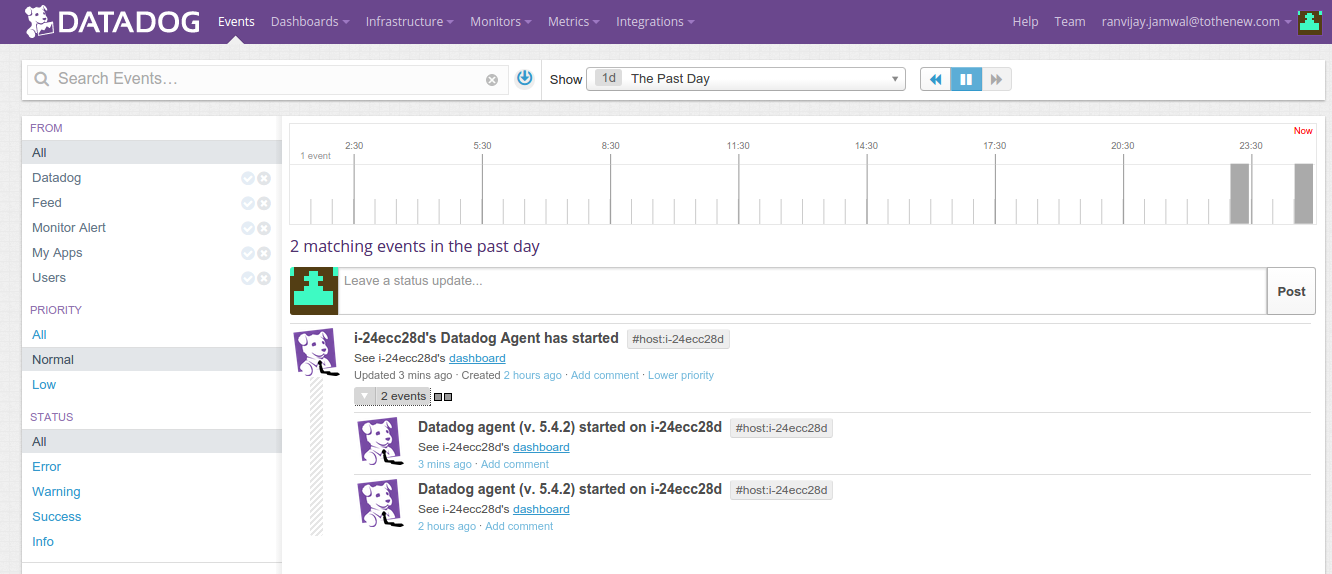Click the Datadog icon of the 2 hours ago event

(381, 504)
